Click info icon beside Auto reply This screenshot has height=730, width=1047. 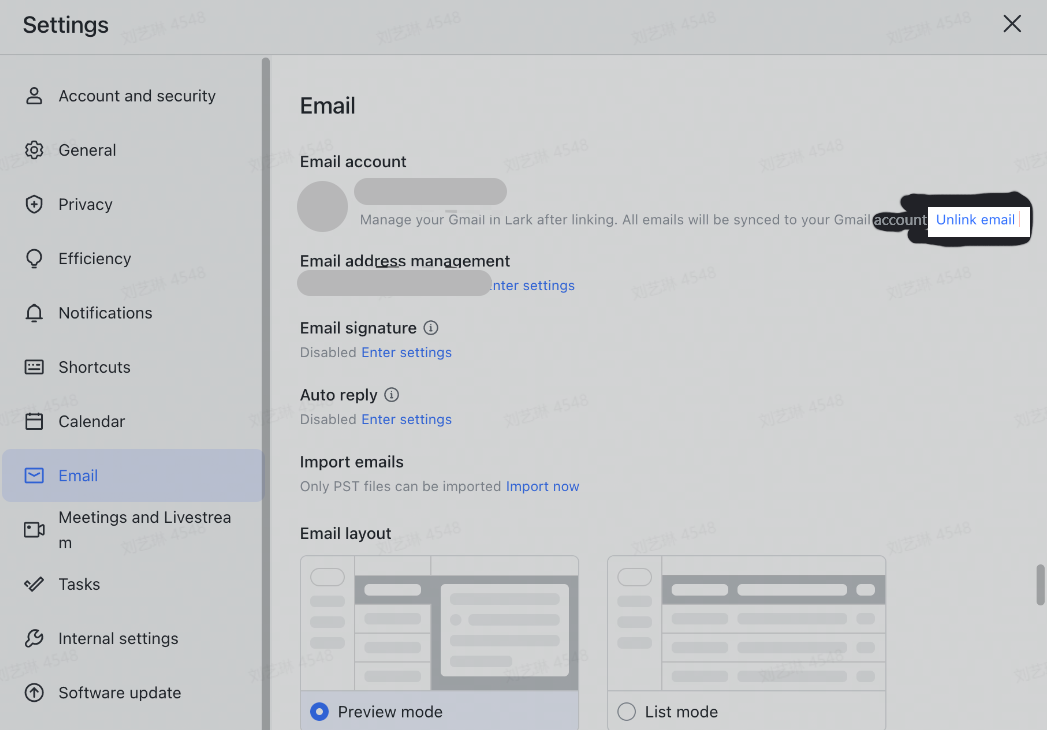point(392,395)
